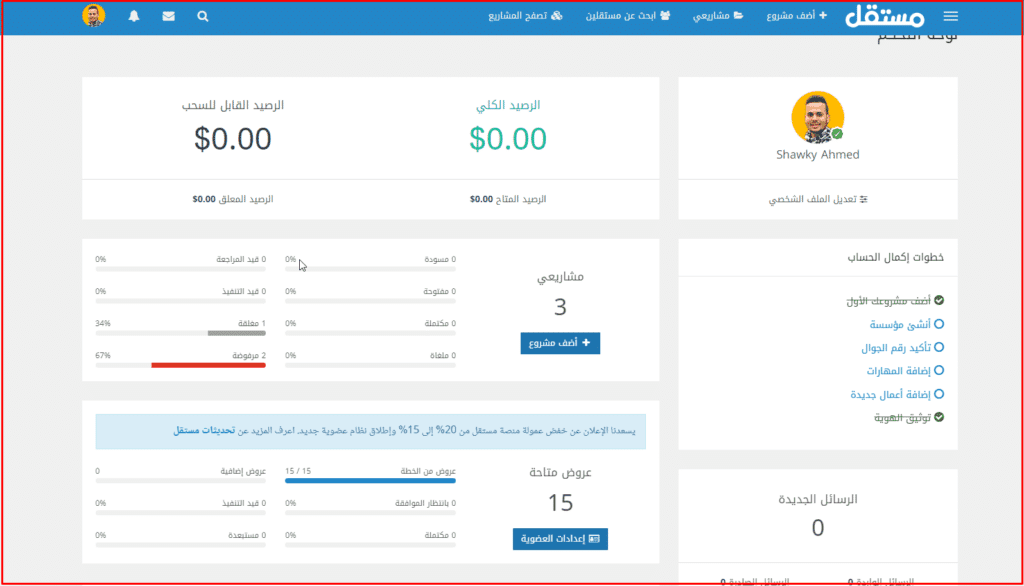
Task: Open user avatar menu in navbar
Action: 94,16
